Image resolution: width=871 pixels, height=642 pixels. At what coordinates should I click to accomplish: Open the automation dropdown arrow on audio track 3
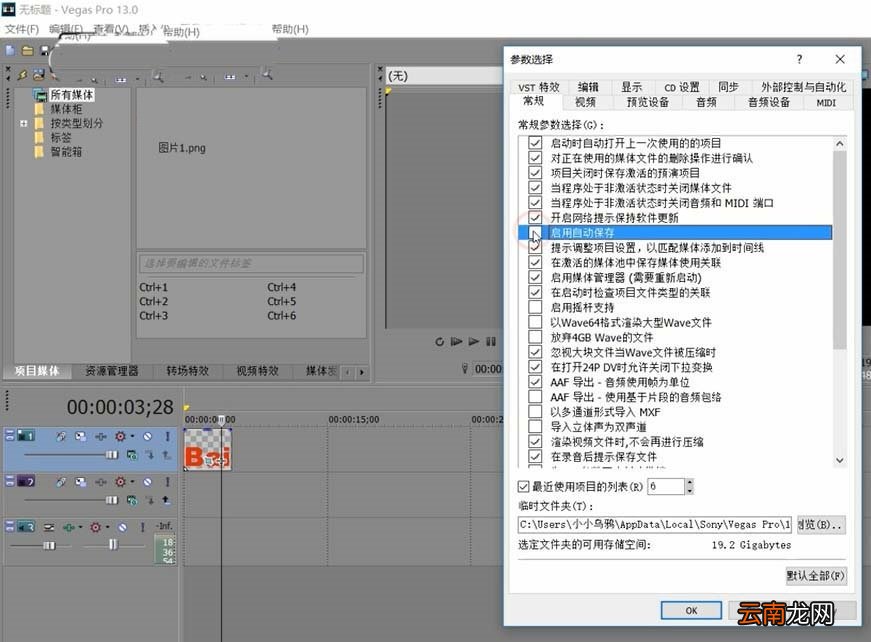(107, 527)
